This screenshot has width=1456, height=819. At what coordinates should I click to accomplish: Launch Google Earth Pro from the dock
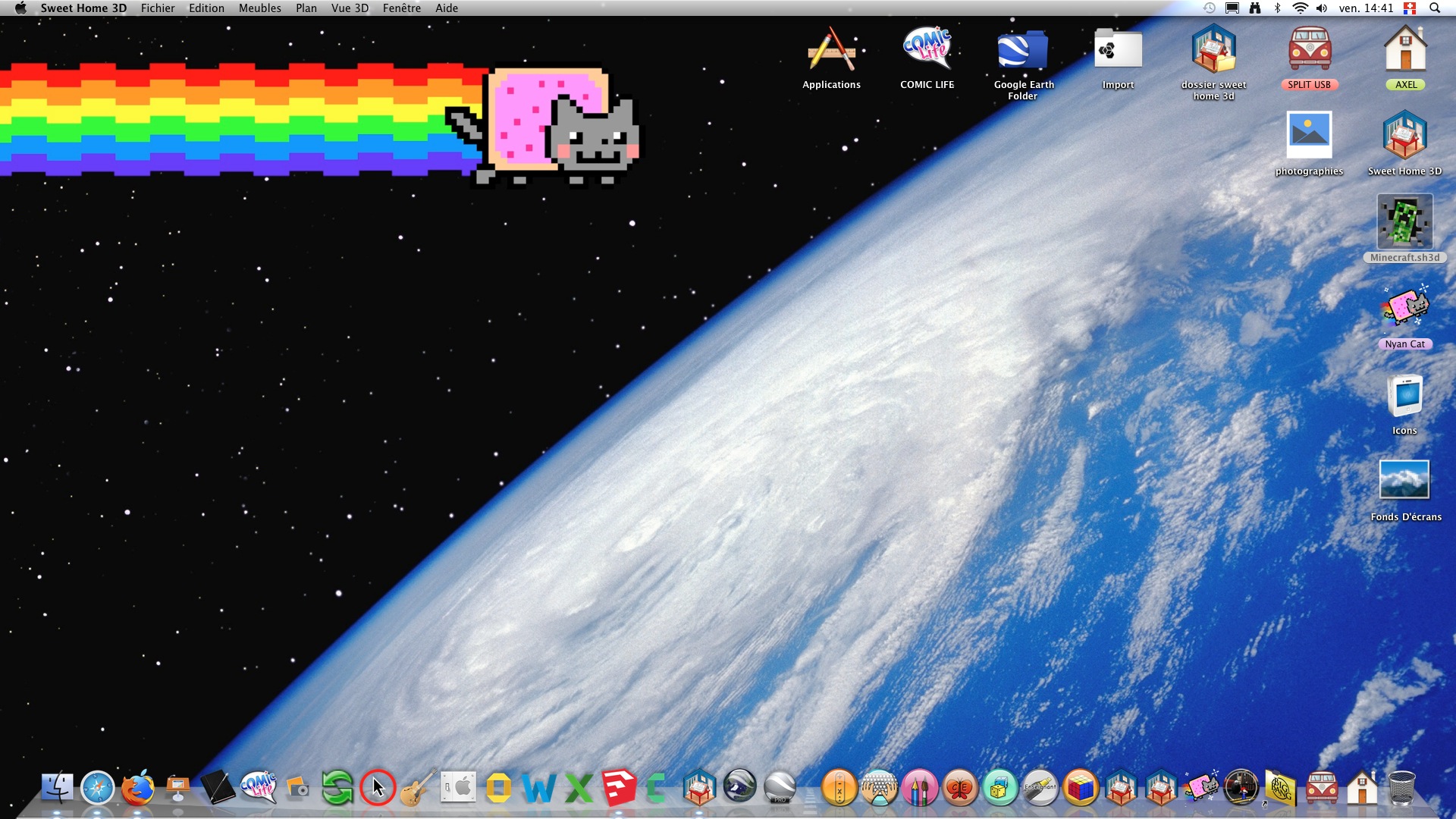(x=780, y=788)
